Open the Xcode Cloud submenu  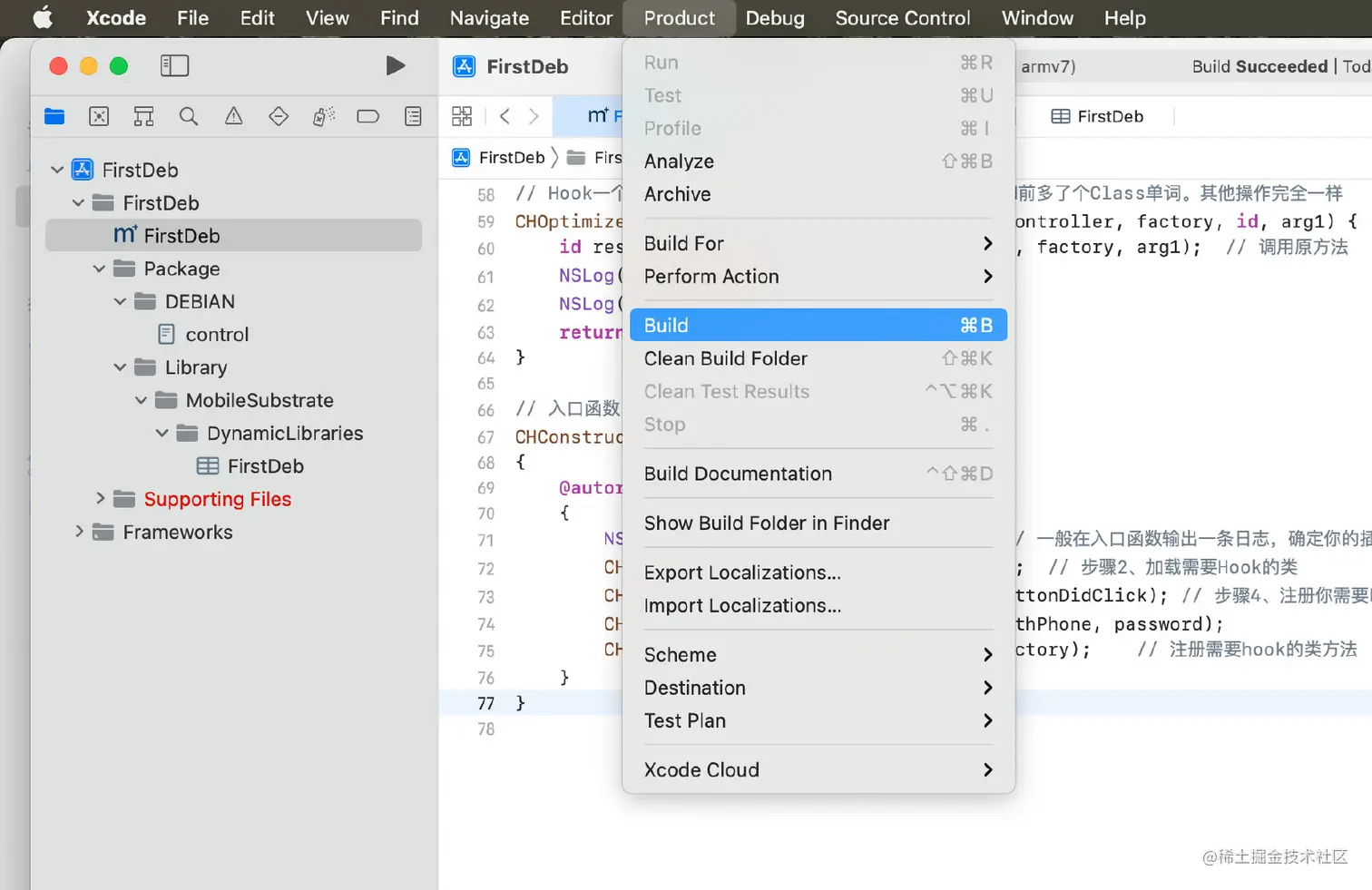818,769
